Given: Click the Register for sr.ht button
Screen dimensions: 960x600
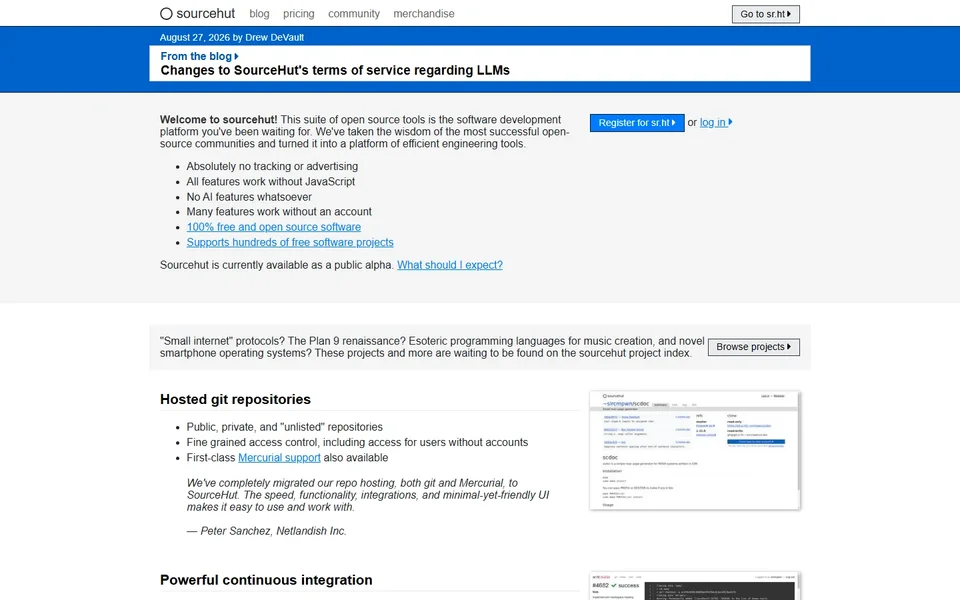Looking at the screenshot, I should point(637,122).
